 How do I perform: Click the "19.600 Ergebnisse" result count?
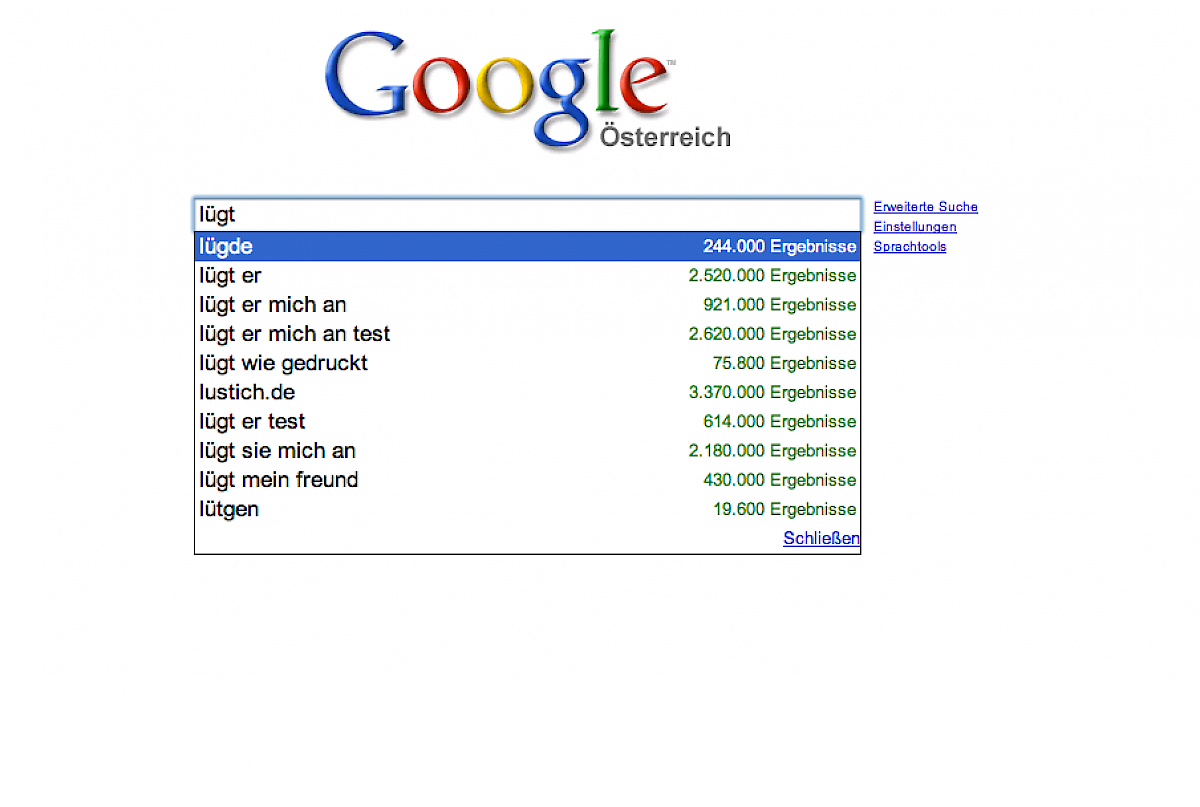pos(784,509)
